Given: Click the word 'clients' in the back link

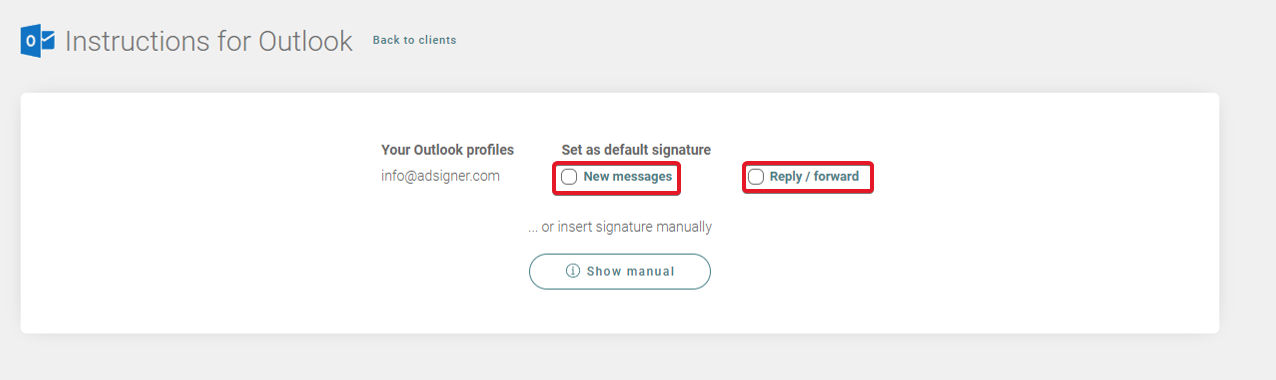Looking at the screenshot, I should click(x=437, y=40).
